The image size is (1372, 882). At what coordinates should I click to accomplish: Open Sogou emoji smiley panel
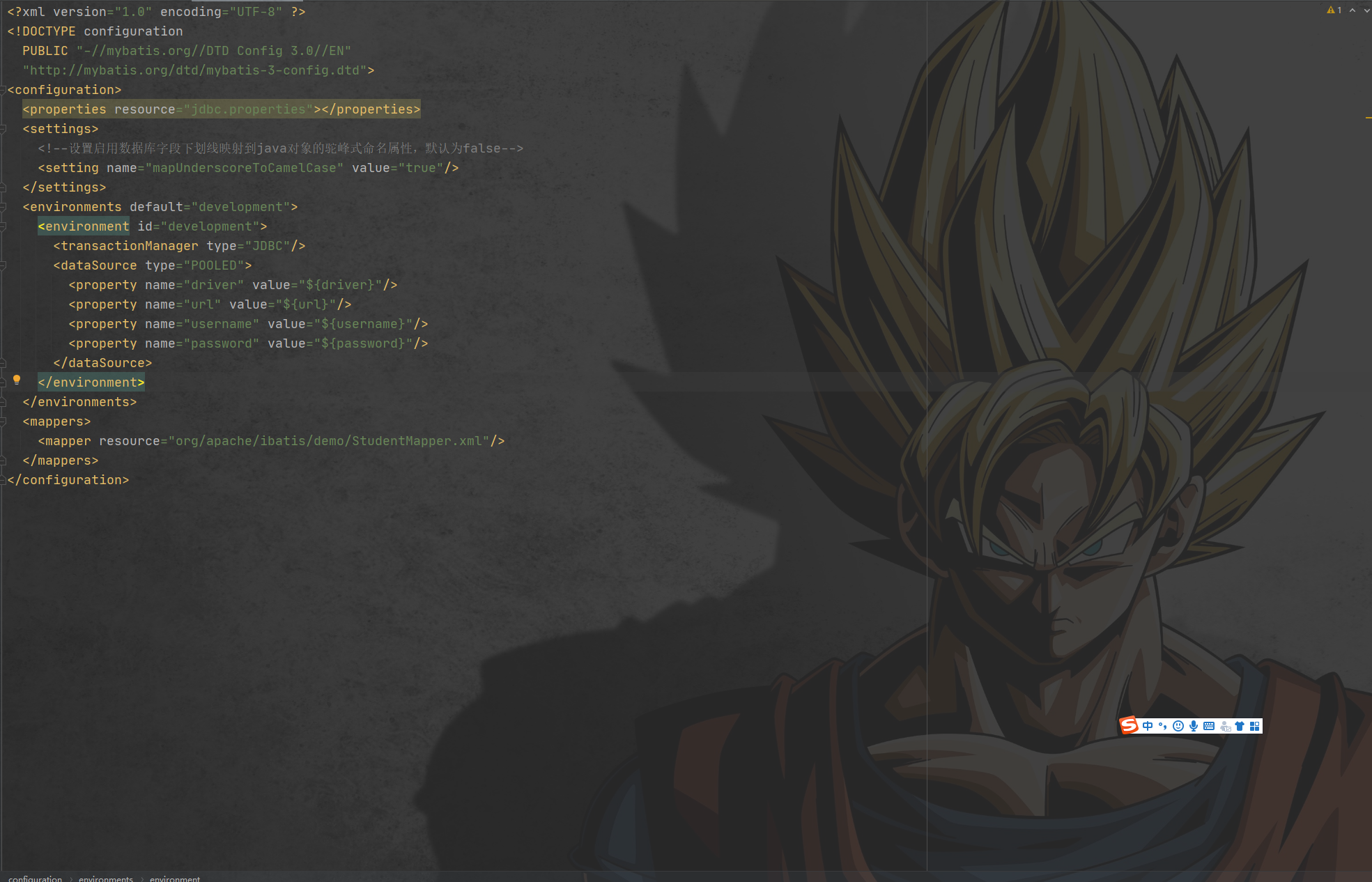tap(1178, 726)
